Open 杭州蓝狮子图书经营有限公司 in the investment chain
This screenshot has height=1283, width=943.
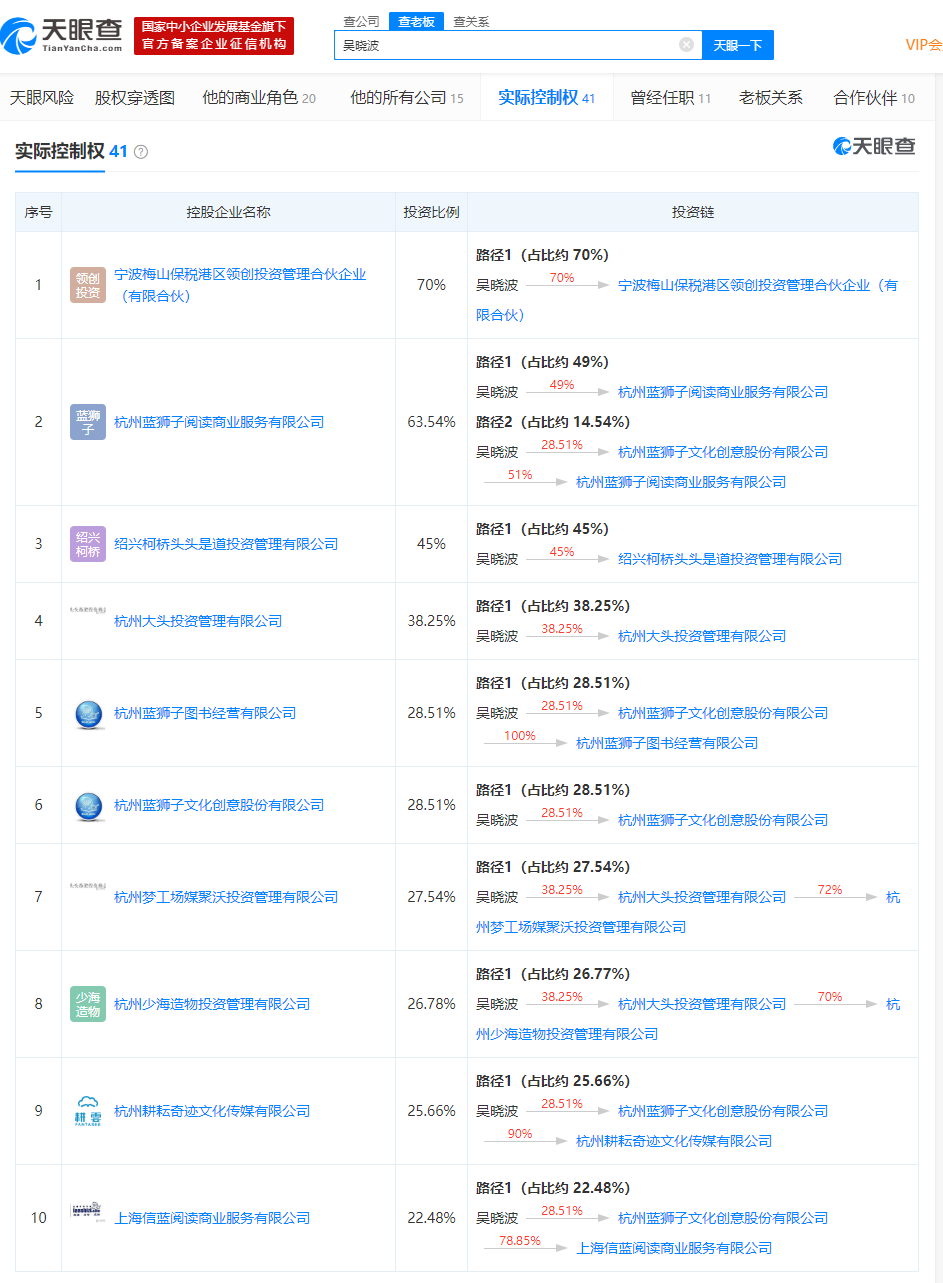pyautogui.click(x=667, y=743)
